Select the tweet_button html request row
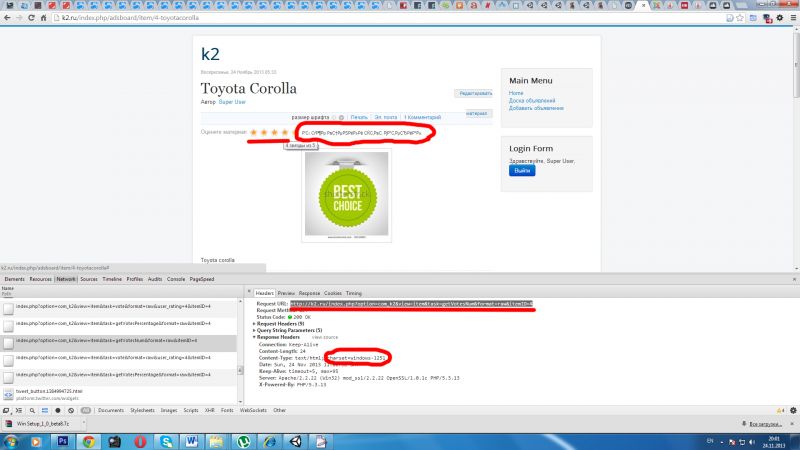The image size is (800, 450). pyautogui.click(x=118, y=394)
